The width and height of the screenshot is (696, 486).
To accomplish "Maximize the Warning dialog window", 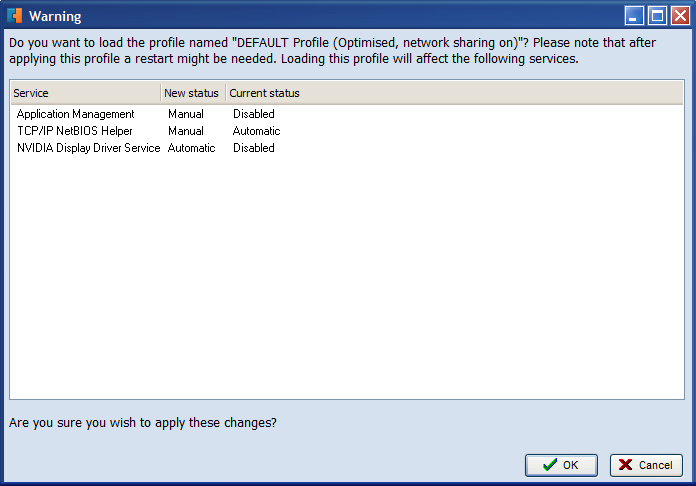I will coord(657,16).
